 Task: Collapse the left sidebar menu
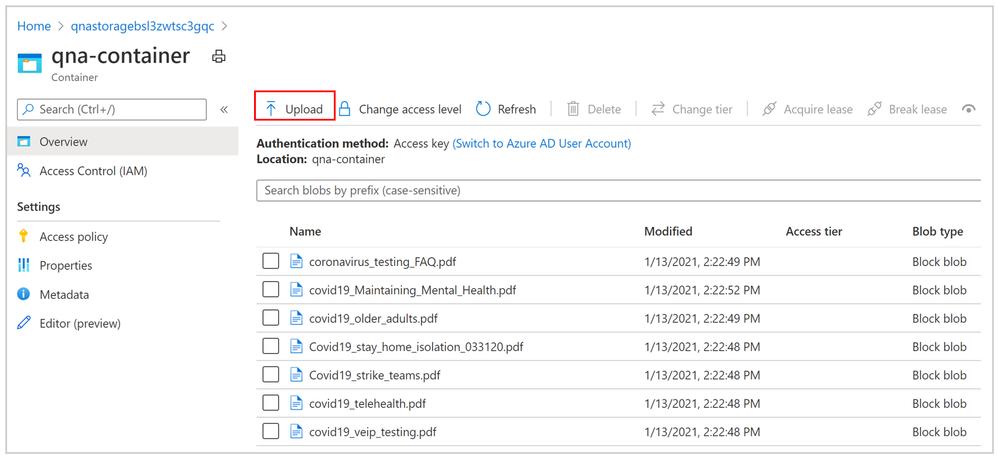pos(224,110)
